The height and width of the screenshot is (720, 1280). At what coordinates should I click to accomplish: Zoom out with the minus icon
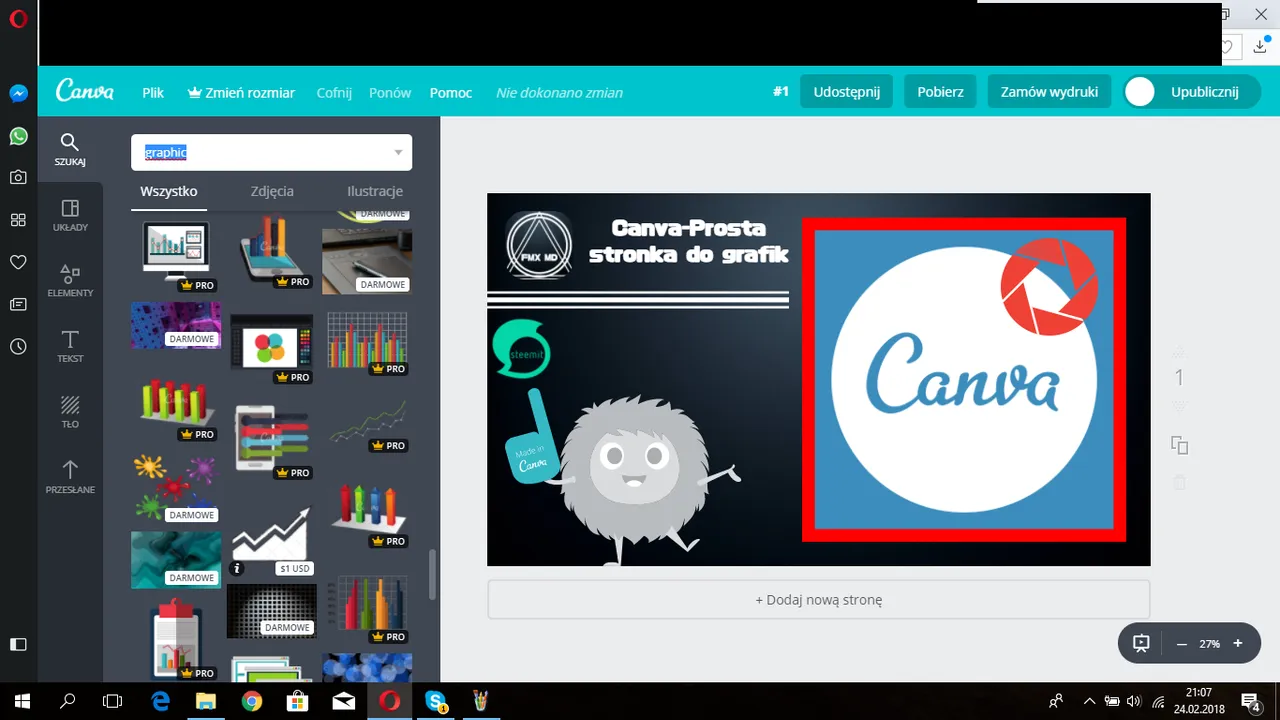1181,643
